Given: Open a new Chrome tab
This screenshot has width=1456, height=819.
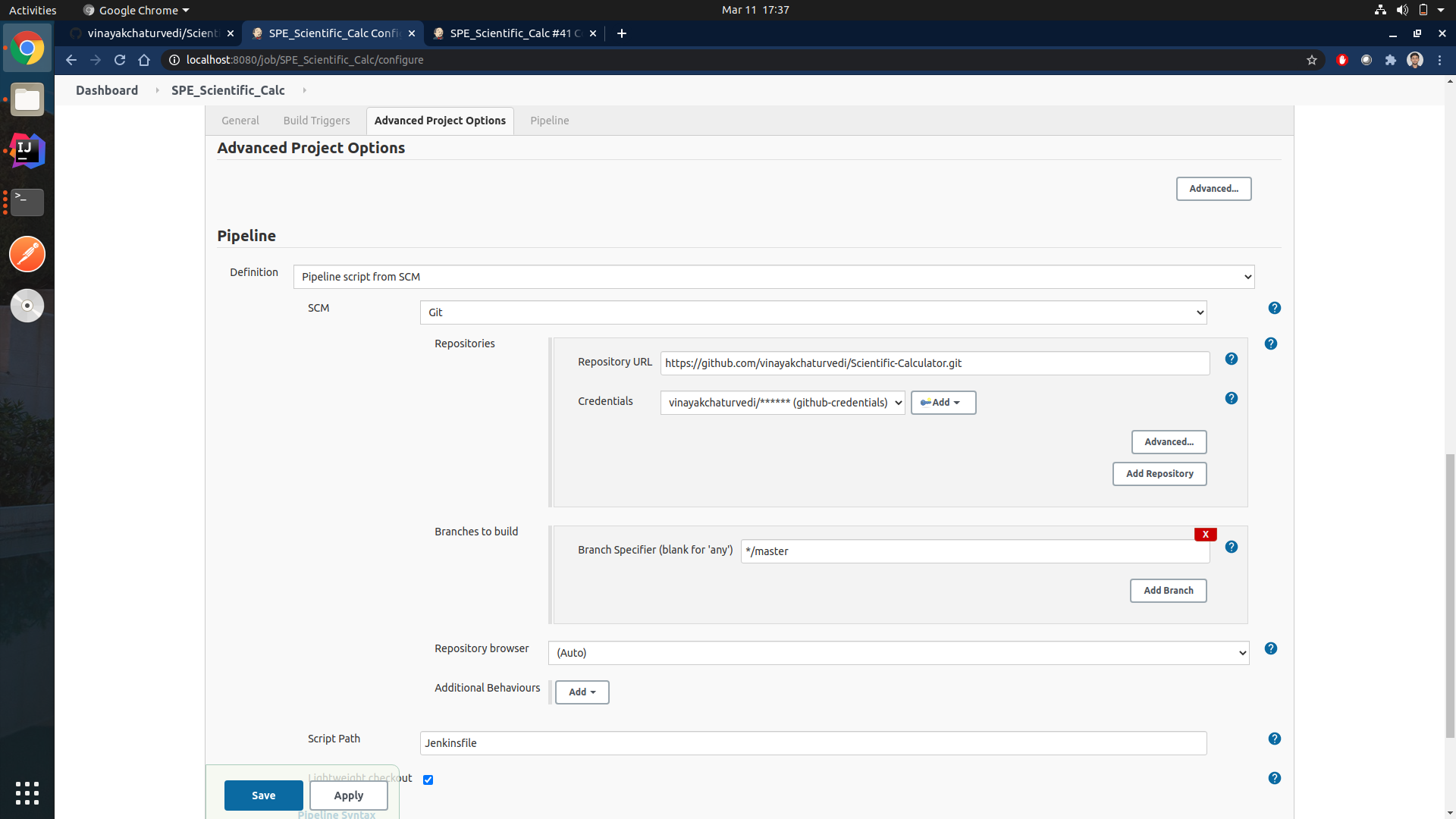Looking at the screenshot, I should click(x=622, y=33).
